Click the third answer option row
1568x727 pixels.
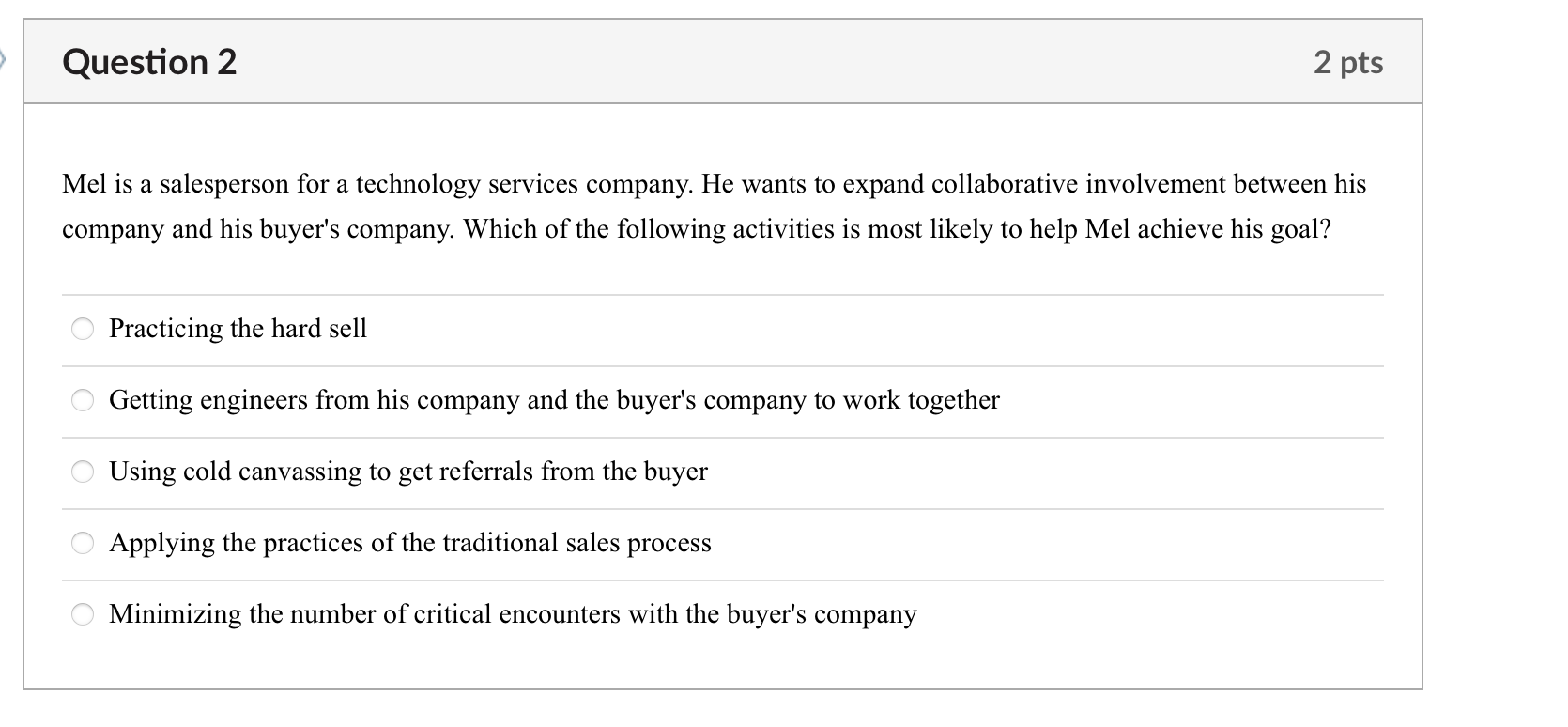click(408, 472)
